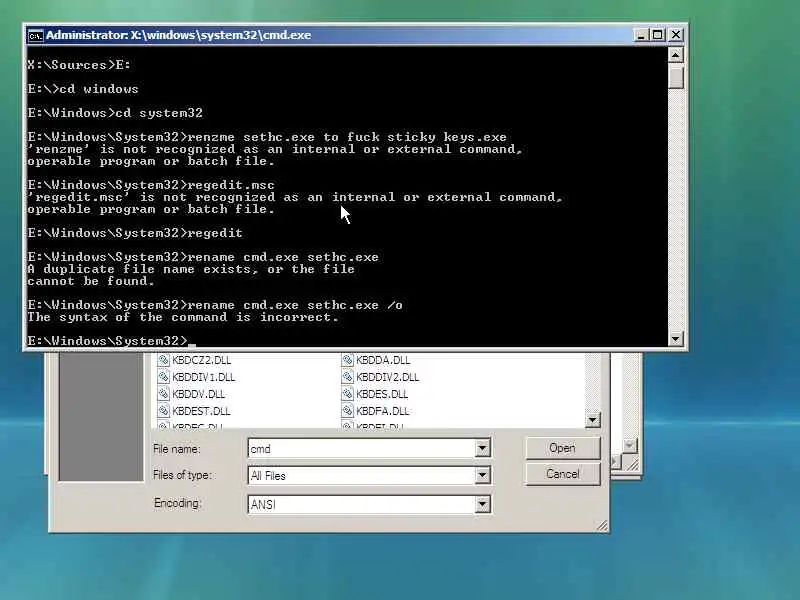
Task: Select the KBDDIV2.DLL file icon
Action: 347,377
